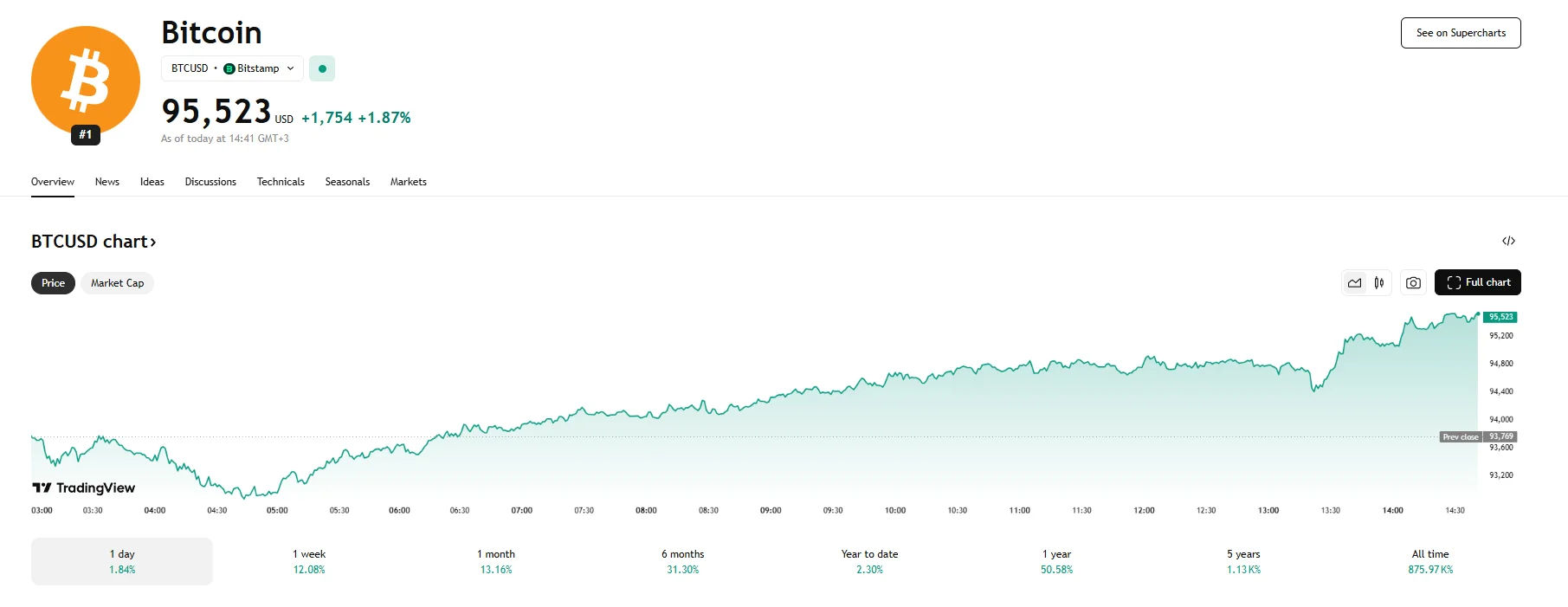Open the embed code icon
Image resolution: width=1568 pixels, height=607 pixels.
tap(1508, 241)
